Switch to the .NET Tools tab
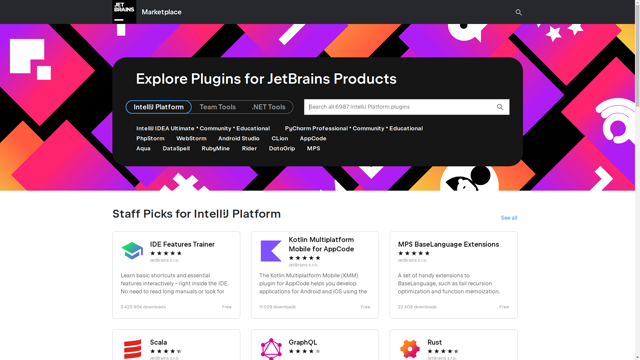Screen dimensions: 640x360 point(268,107)
